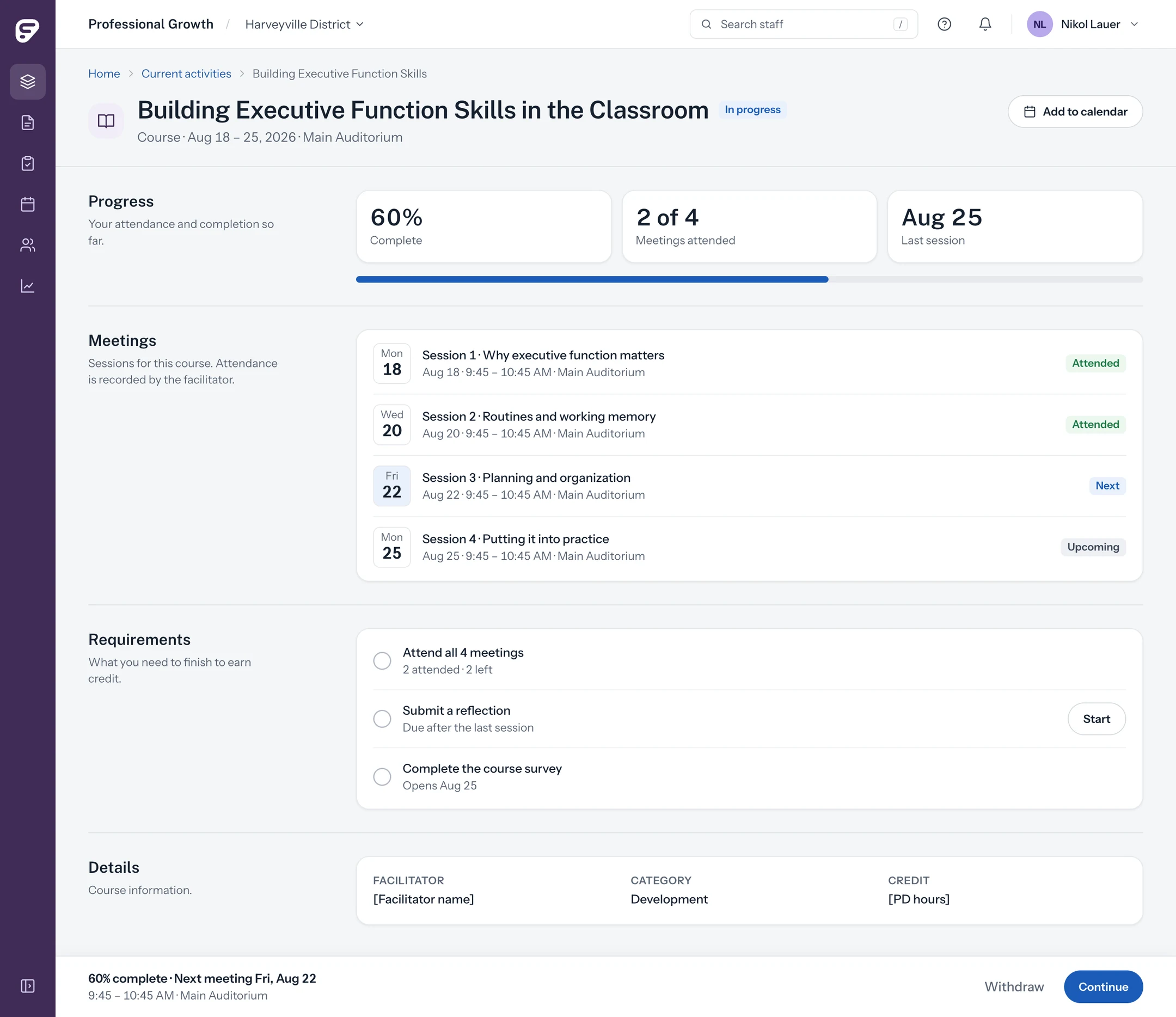1176x1017 pixels.
Task: Toggle the Complete the course survey circle
Action: point(382,776)
